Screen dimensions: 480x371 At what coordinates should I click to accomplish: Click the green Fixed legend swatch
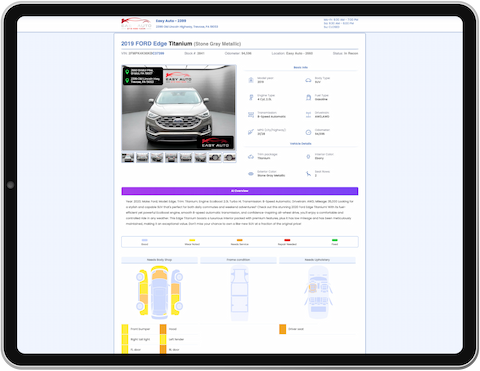coord(335,240)
